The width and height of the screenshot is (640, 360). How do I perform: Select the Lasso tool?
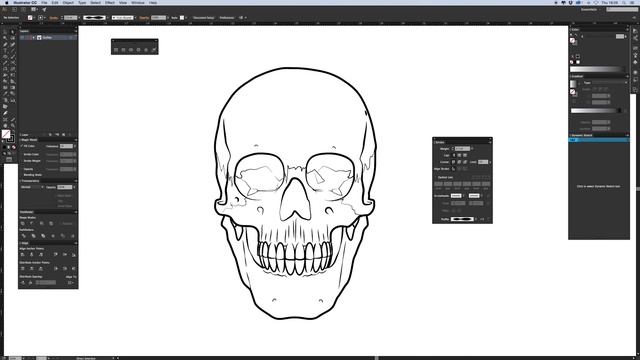[13, 38]
